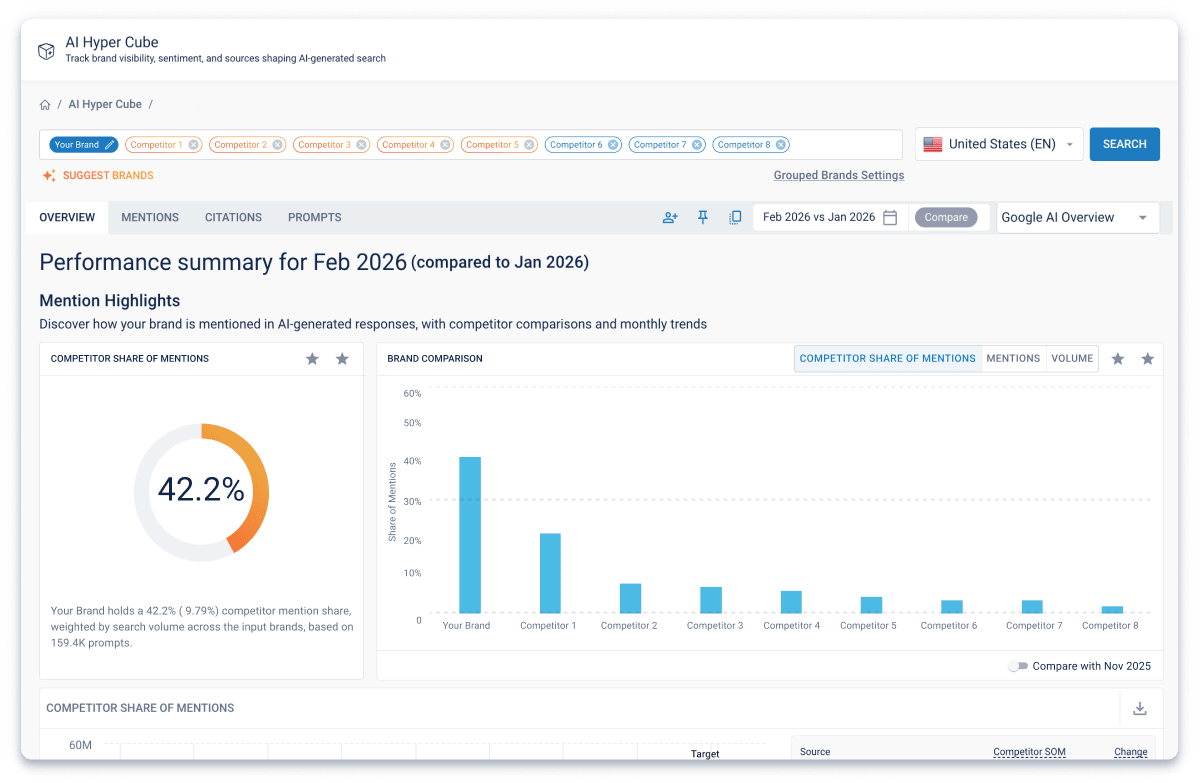Click the Competitor 1 bar in chart
This screenshot has height=783, width=1200.
(550, 573)
